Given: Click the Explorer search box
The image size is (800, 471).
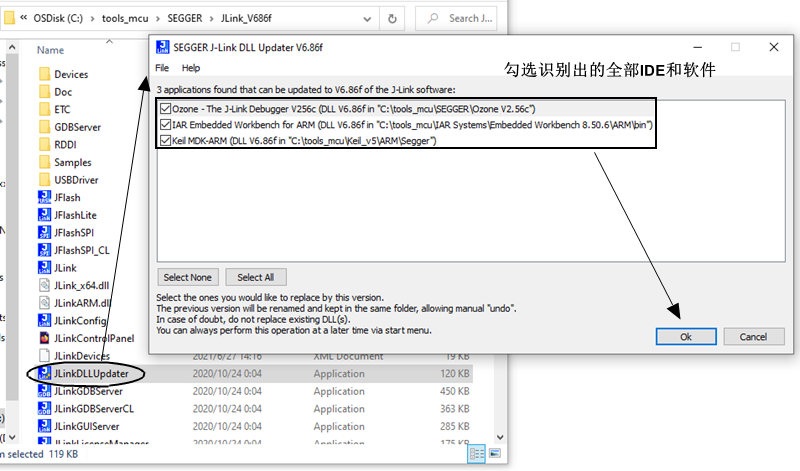Looking at the screenshot, I should point(456,18).
